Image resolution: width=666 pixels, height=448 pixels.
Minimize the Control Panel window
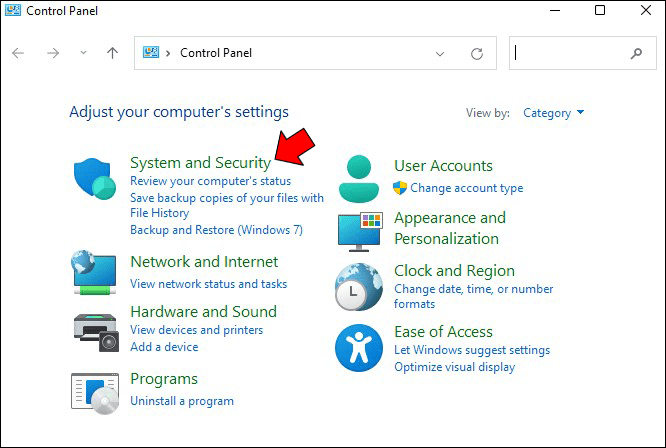[555, 10]
